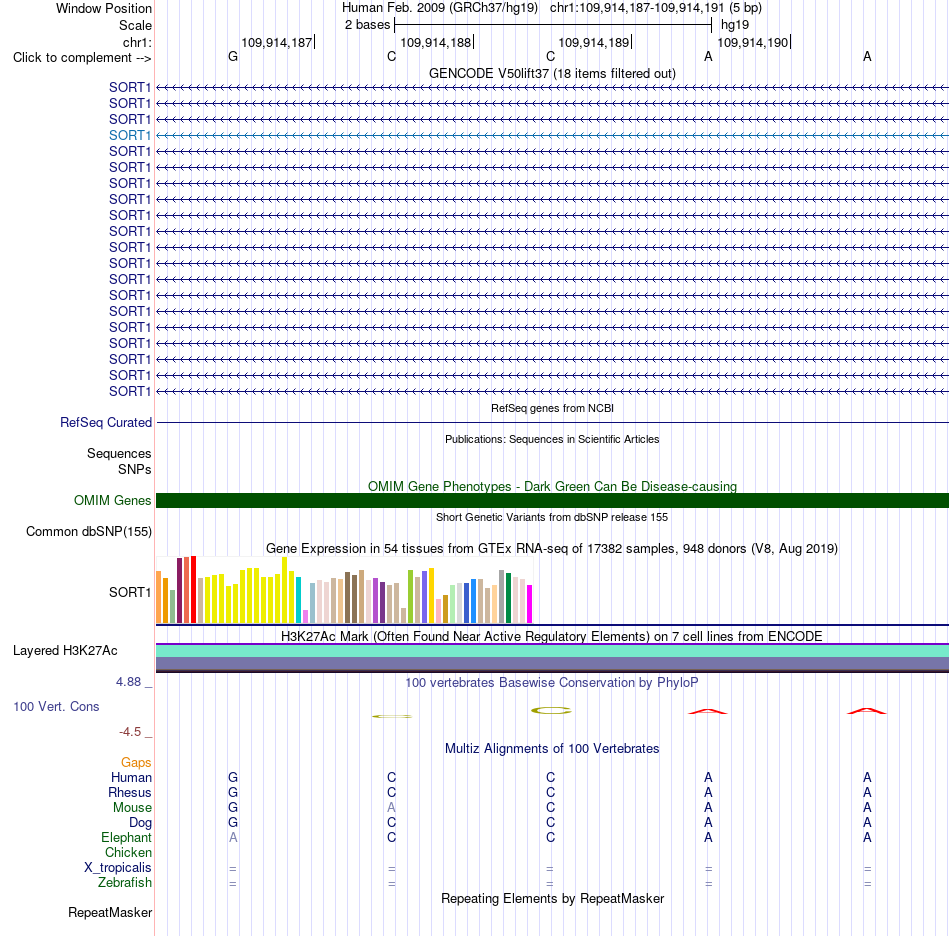
Task: Click the Elephant alignment row label
Action: [126, 837]
